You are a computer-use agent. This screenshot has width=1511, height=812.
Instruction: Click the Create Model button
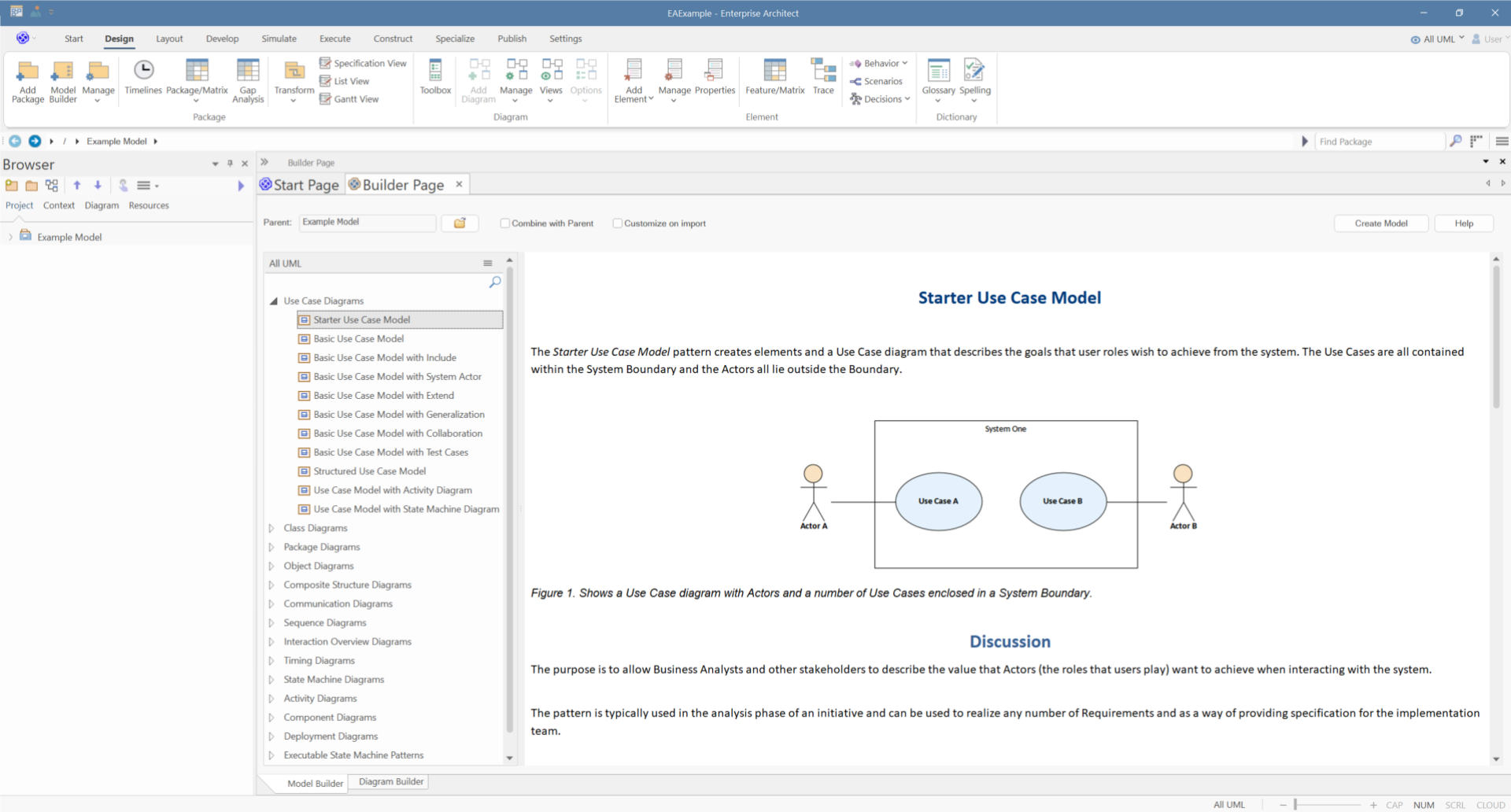point(1381,223)
